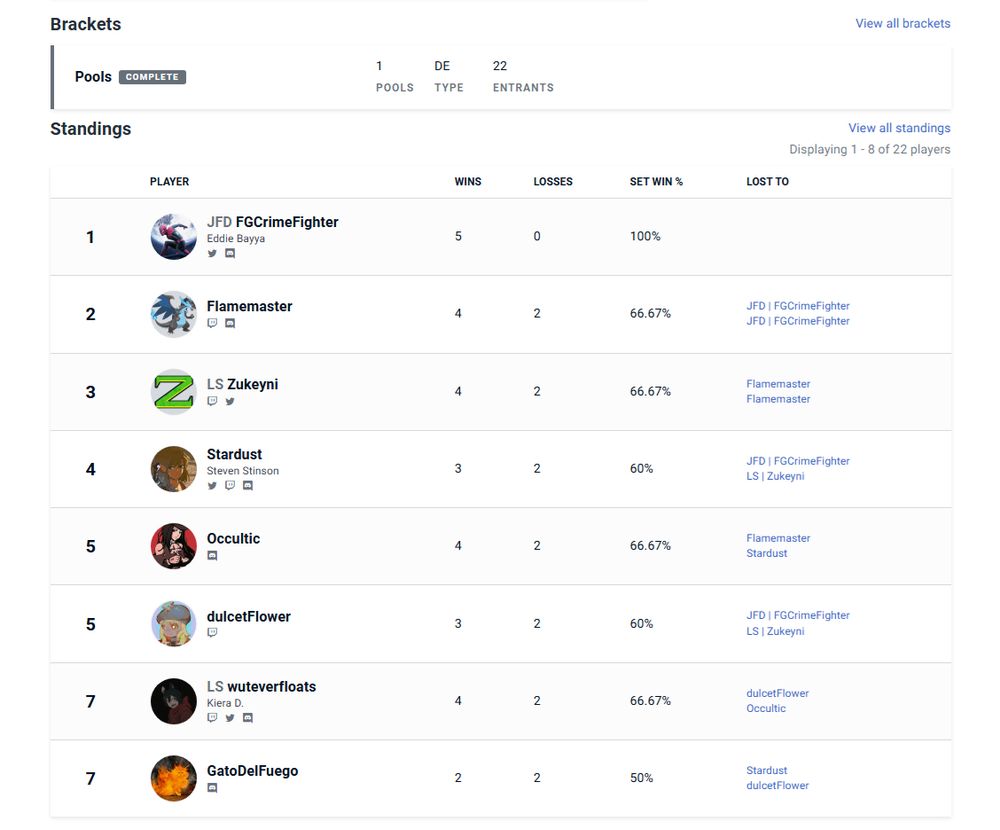The width and height of the screenshot is (1000, 830).
Task: Click FGCrimeFighter's Discord icon
Action: pos(230,254)
